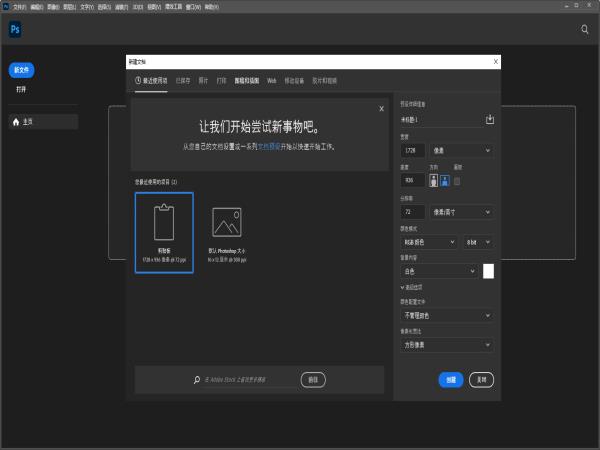This screenshot has height=450, width=600.
Task: Open the 帮助 Help menu
Action: 212,7
